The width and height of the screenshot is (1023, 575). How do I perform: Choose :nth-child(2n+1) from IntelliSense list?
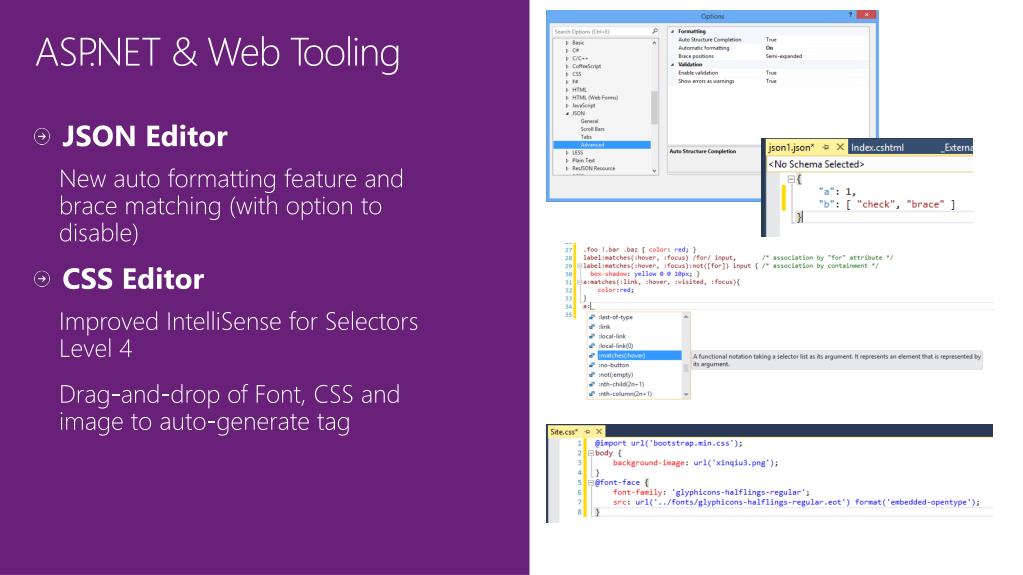(x=621, y=384)
